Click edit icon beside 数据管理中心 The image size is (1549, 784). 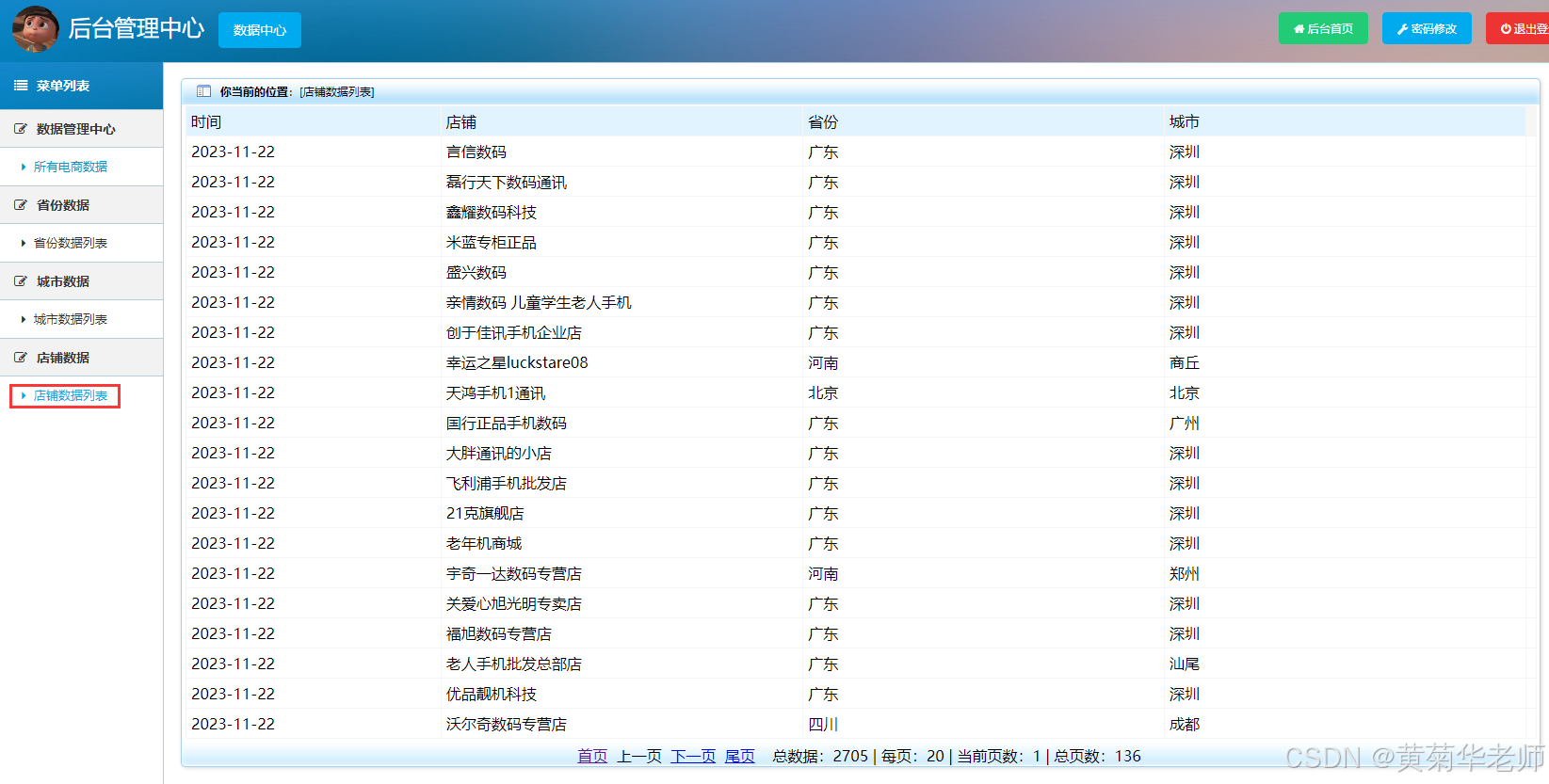tap(21, 129)
